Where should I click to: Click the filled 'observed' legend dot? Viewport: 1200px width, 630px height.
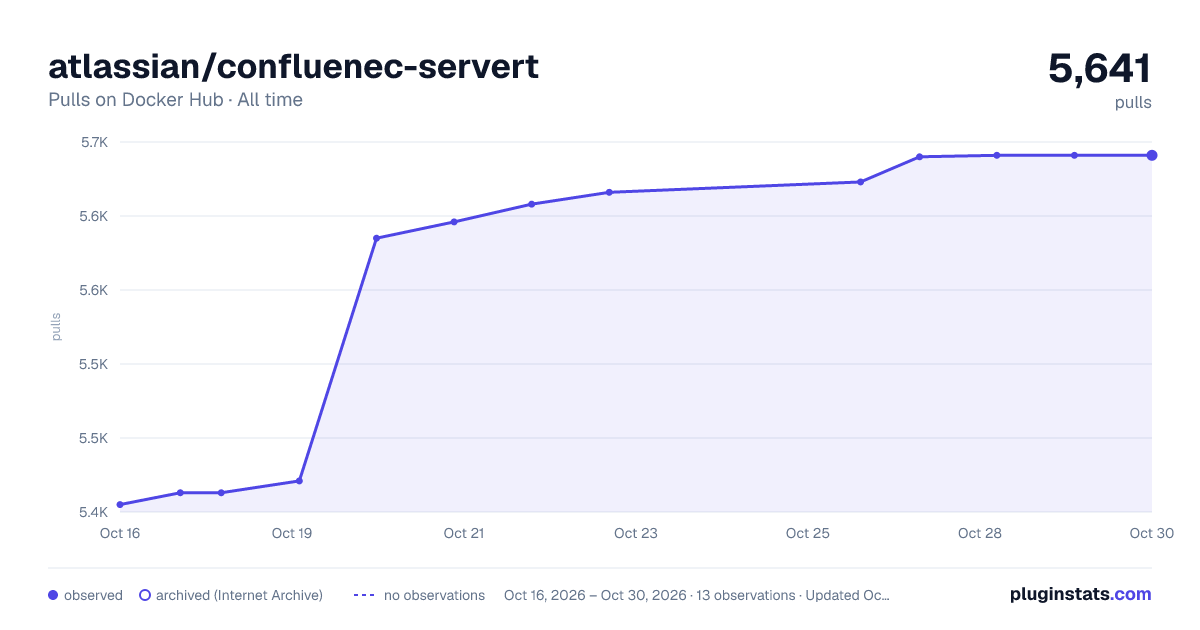53,595
